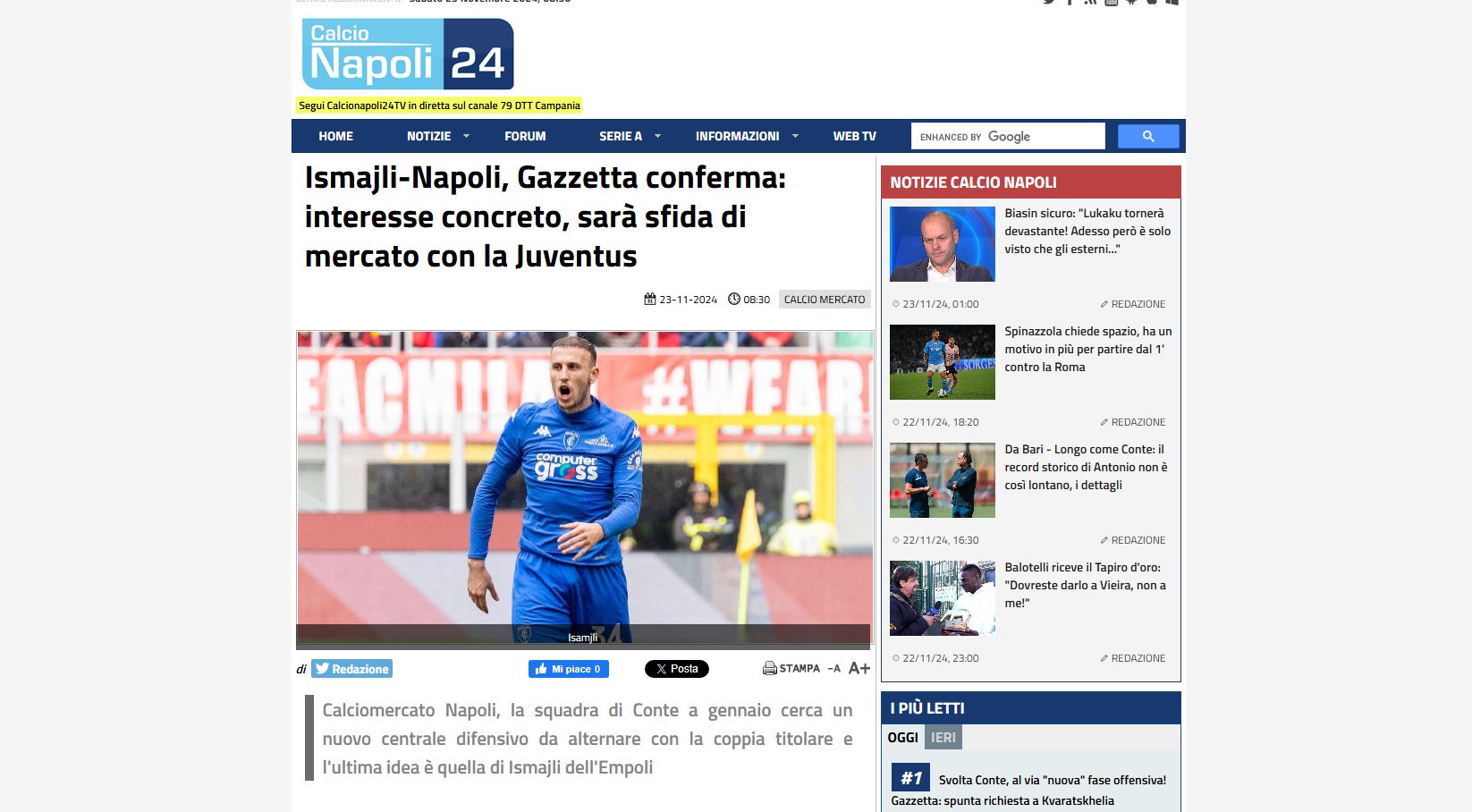Expand the SERIE A dropdown arrow
This screenshot has height=812, width=1472.
coord(657,136)
